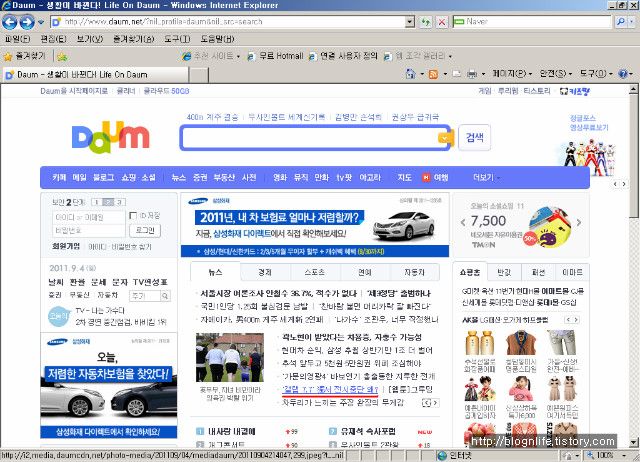Open the 클라우드 50GB link
Image resolution: width=640 pixels, height=462 pixels.
[x=166, y=91]
